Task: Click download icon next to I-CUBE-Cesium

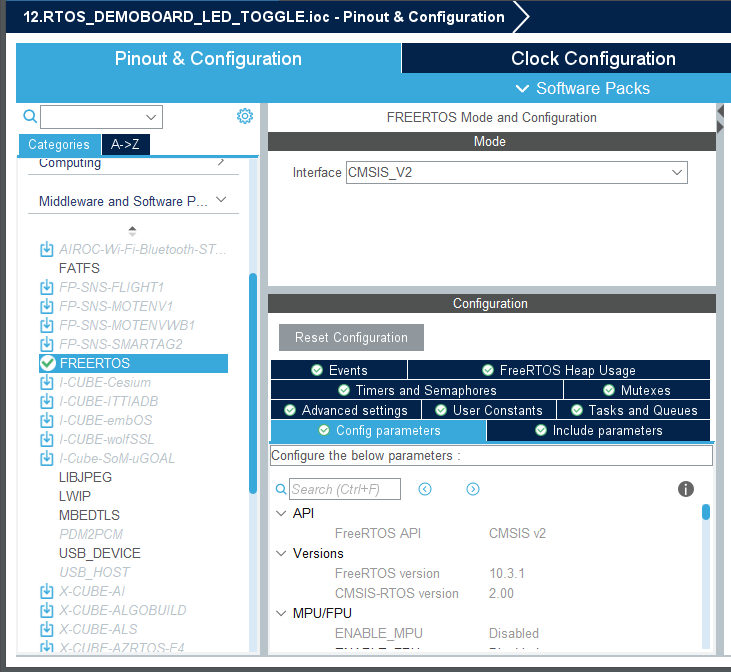Action: [47, 382]
